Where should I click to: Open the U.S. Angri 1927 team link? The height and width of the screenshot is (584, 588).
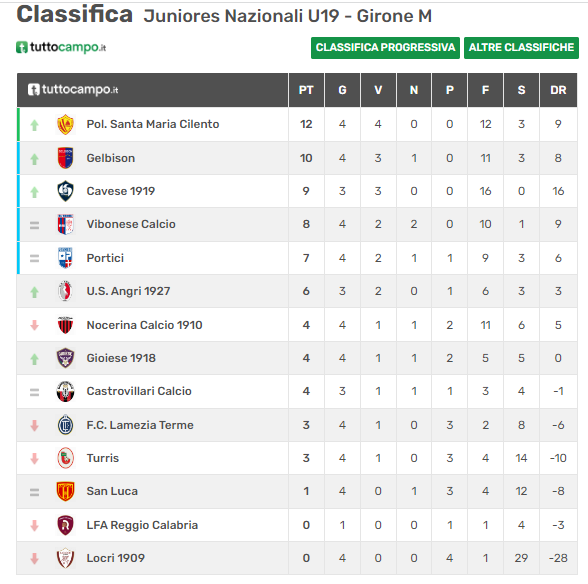click(128, 291)
